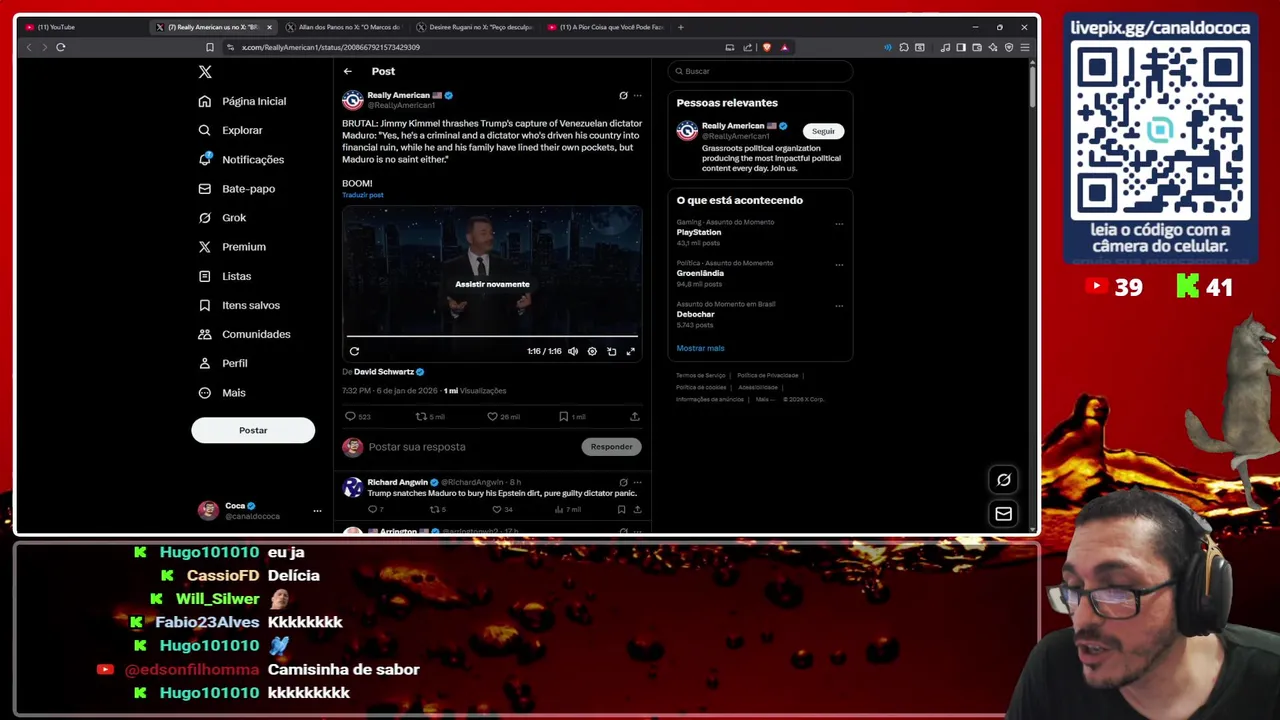Go back with the Post arrow
The image size is (1280, 720).
(x=347, y=71)
